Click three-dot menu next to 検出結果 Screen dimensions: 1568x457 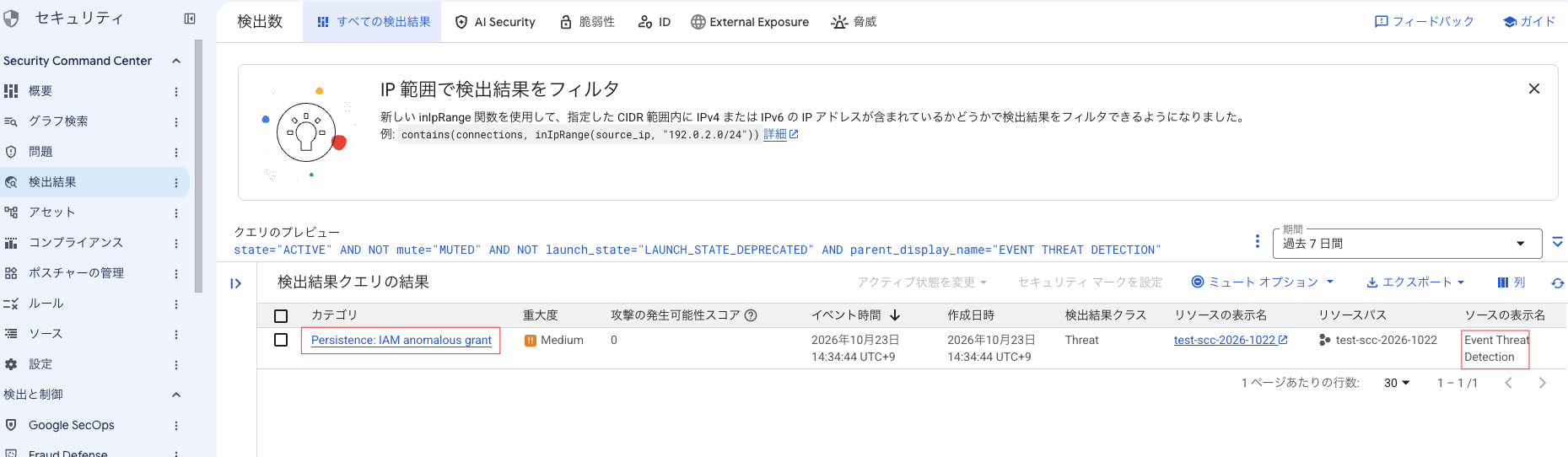point(176,182)
